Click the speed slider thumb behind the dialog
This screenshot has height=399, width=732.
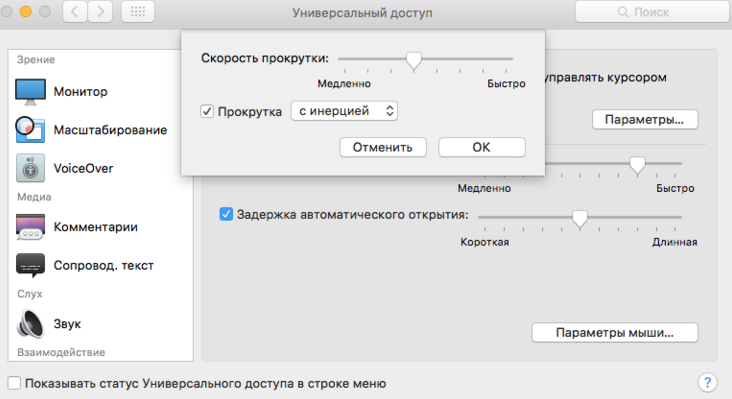[x=637, y=165]
